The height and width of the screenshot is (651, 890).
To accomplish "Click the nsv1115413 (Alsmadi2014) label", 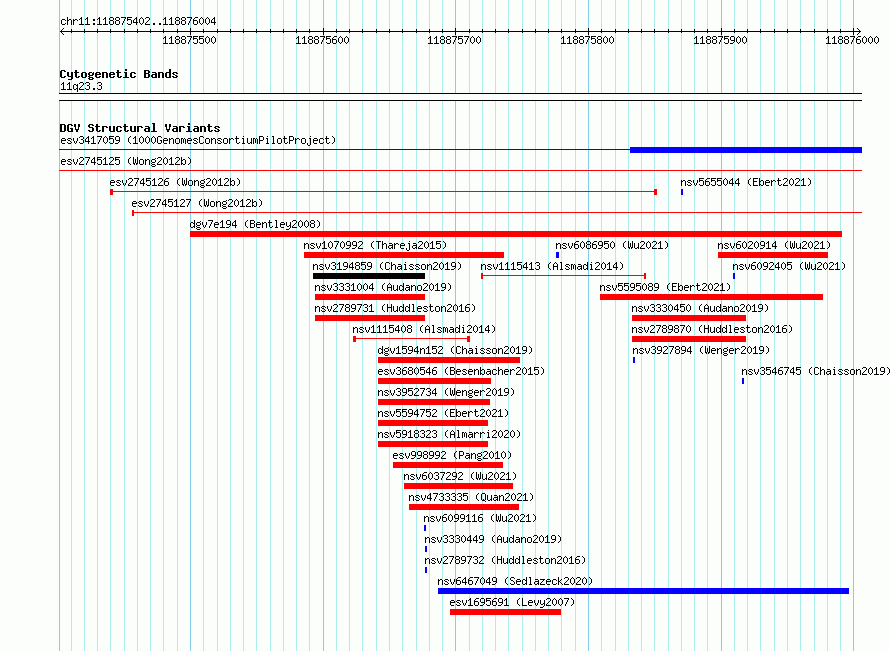I will 552,266.
